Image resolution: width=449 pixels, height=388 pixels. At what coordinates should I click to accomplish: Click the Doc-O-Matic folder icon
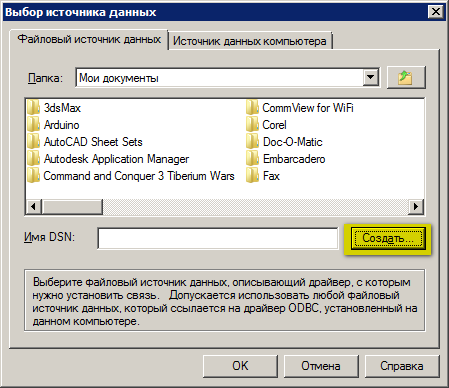252,142
